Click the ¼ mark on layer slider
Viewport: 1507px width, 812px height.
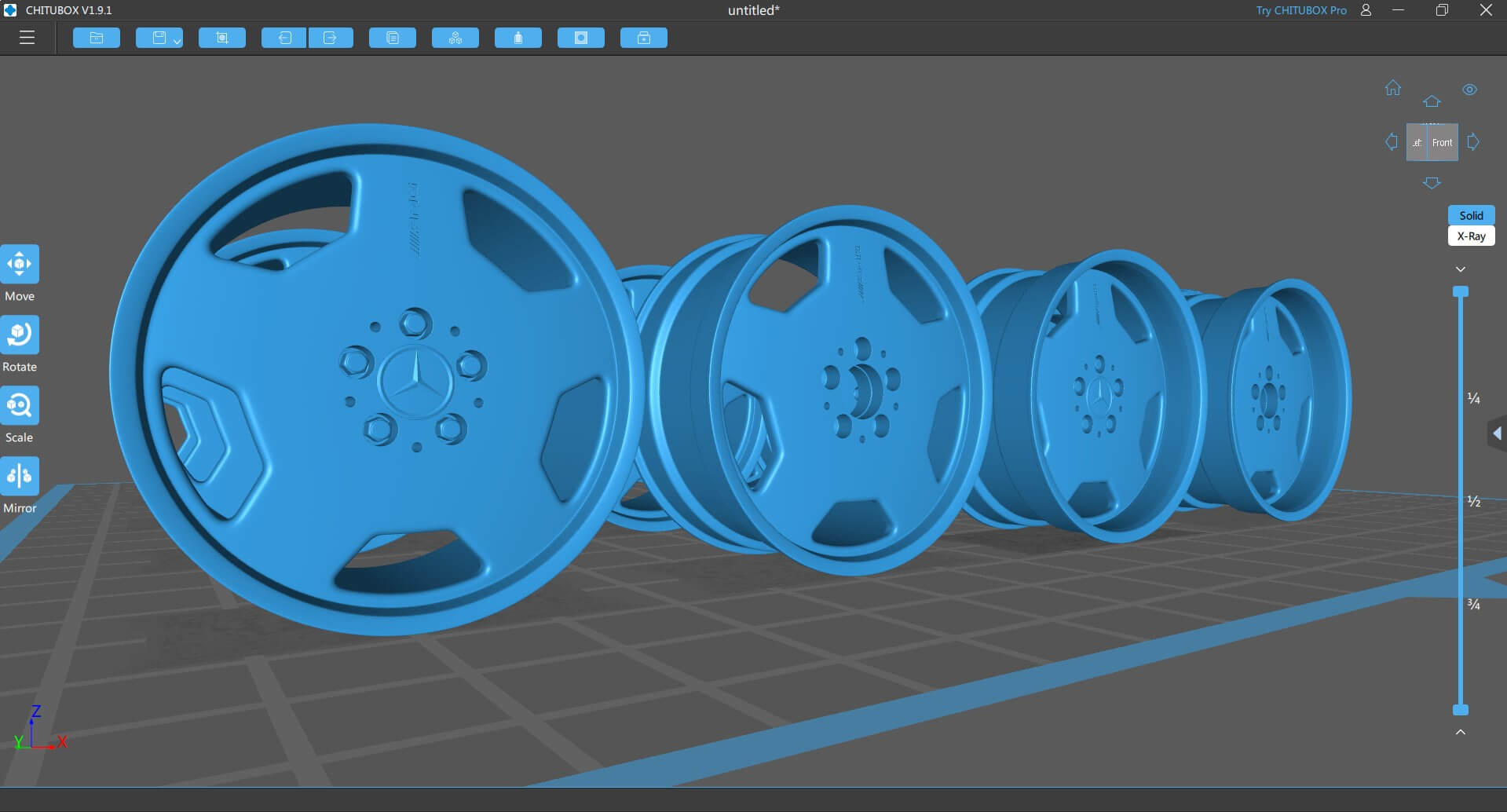pyautogui.click(x=1474, y=398)
